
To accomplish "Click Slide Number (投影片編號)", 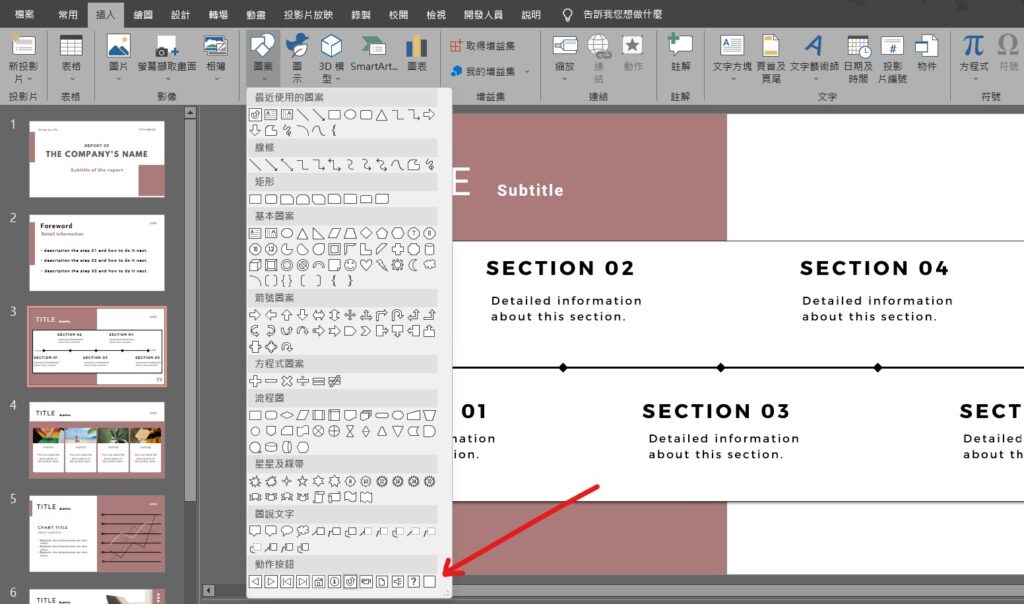I will 892,59.
